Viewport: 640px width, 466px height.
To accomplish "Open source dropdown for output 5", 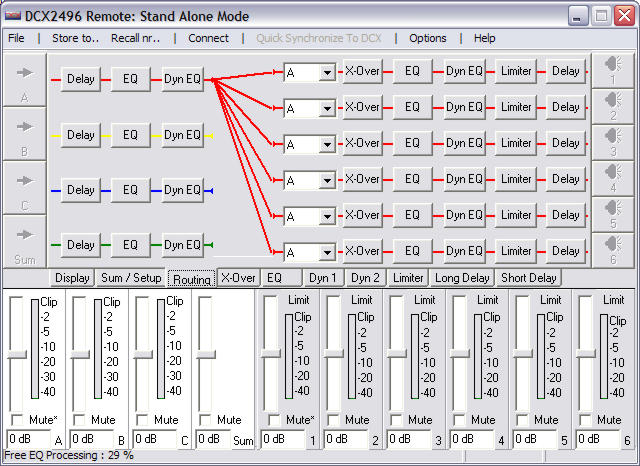I will point(327,216).
